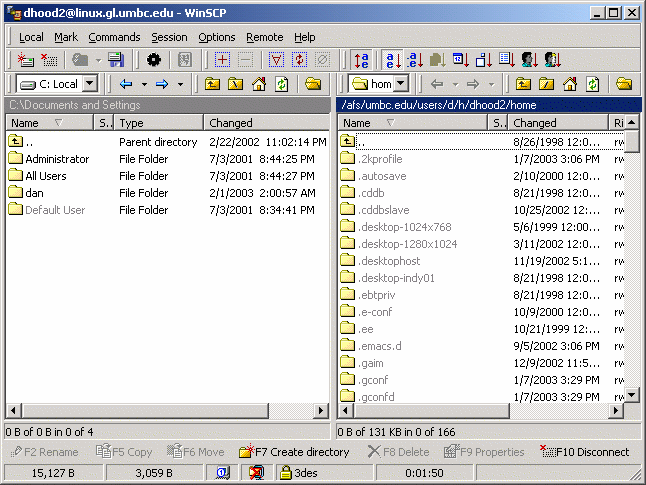The height and width of the screenshot is (485, 646).
Task: Open the Options menu
Action: tap(217, 37)
